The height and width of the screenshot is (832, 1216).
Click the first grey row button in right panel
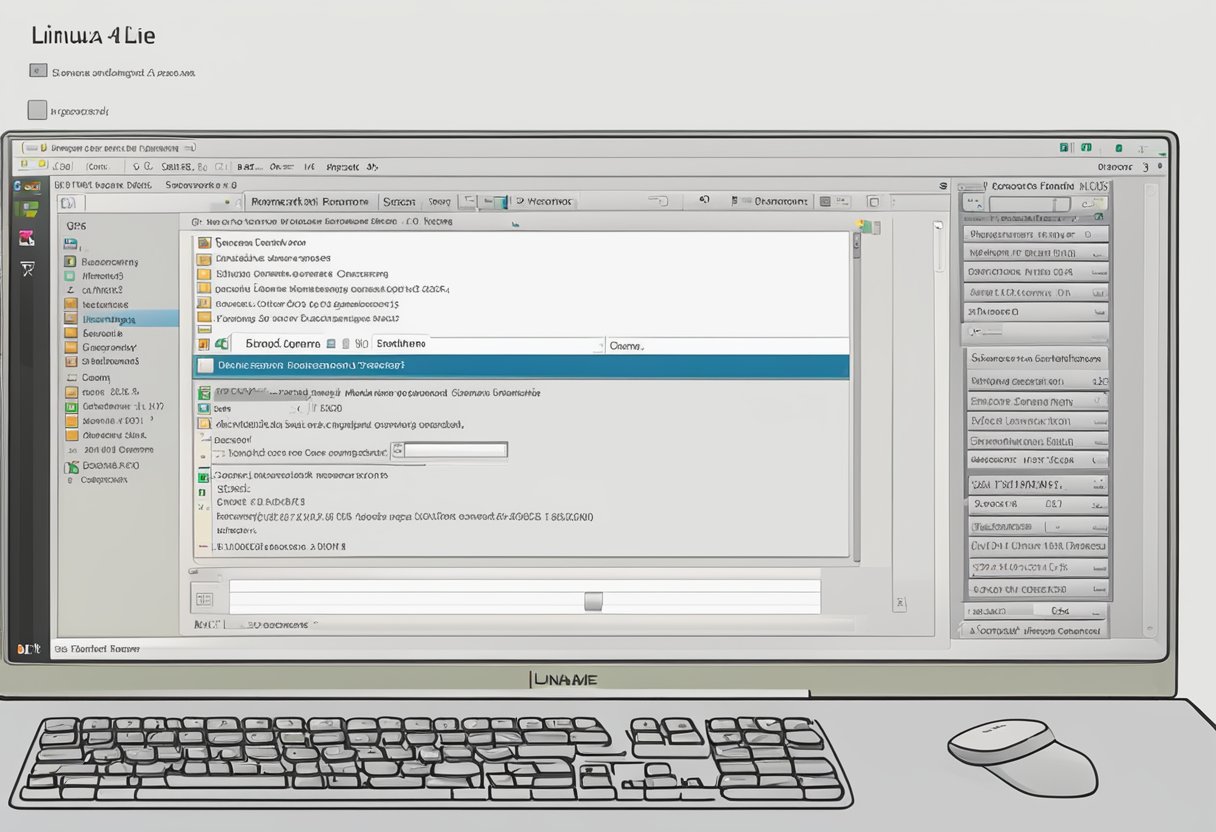tap(1036, 233)
